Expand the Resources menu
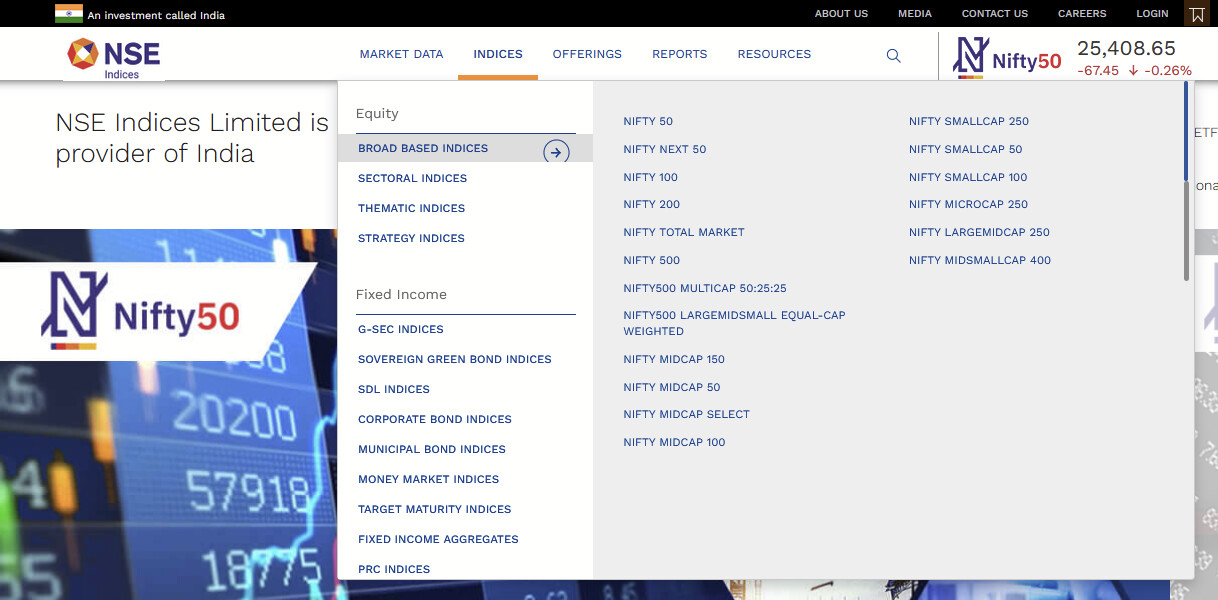Screen dimensions: 1218x600 coord(774,54)
